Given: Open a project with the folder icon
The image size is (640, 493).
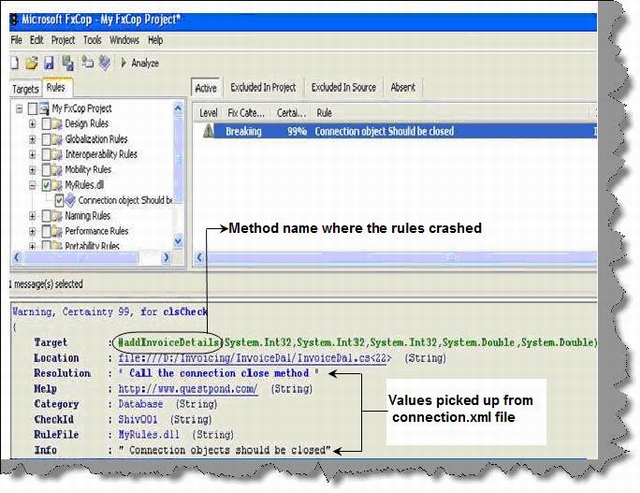Looking at the screenshot, I should tap(31, 63).
